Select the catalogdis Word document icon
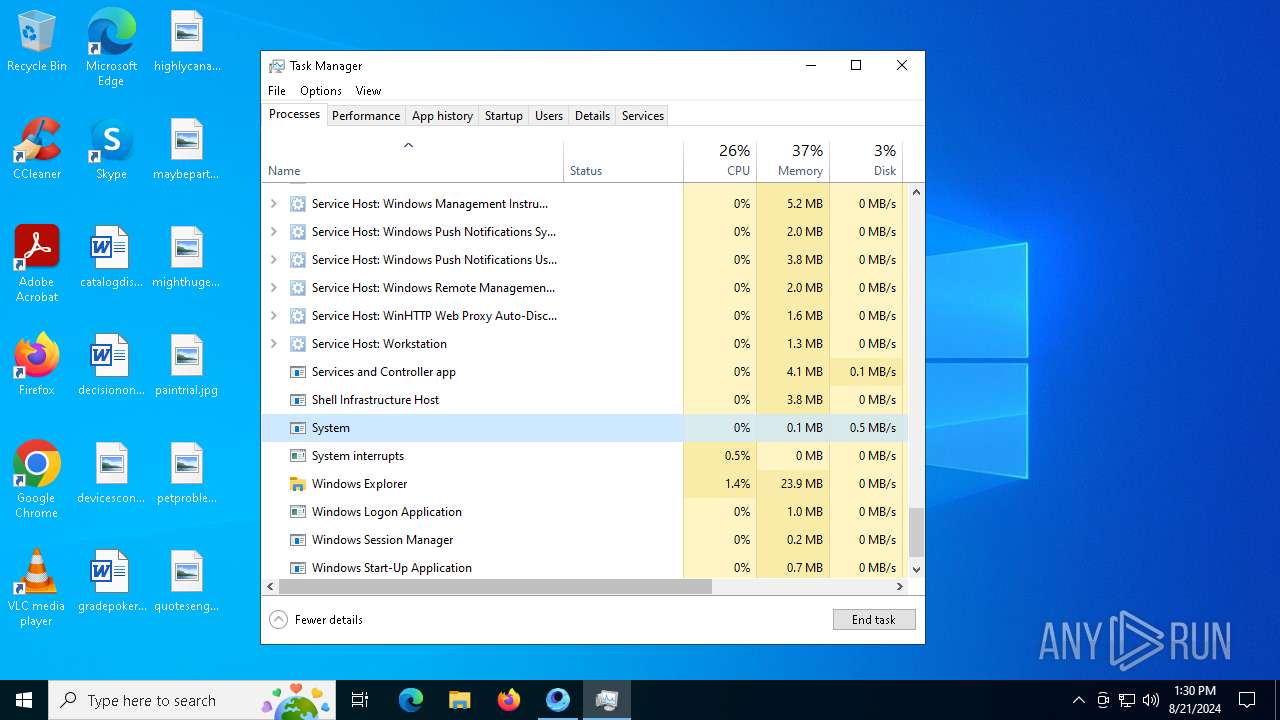The height and width of the screenshot is (720, 1280). (x=111, y=257)
